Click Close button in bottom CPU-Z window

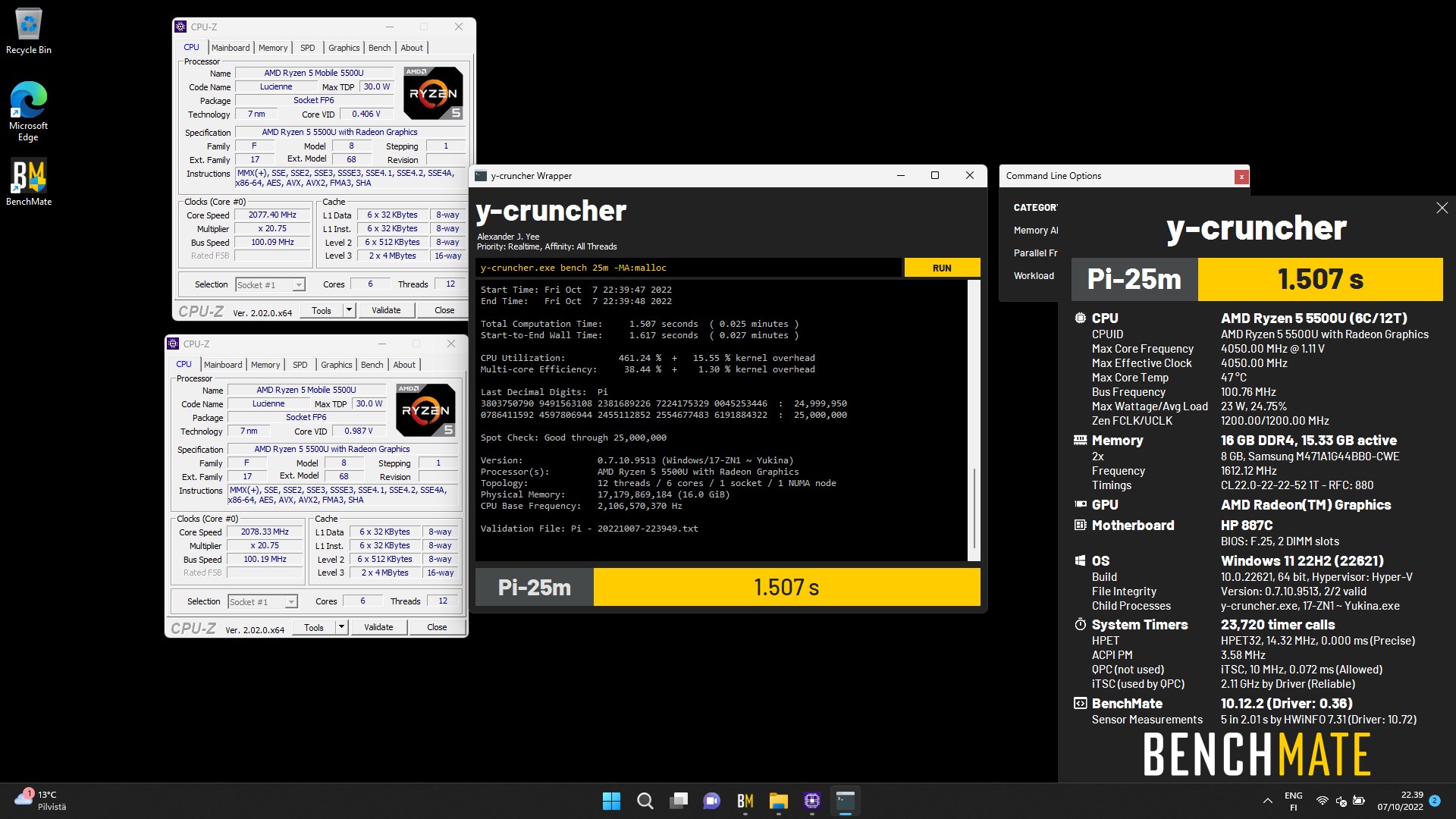click(437, 627)
